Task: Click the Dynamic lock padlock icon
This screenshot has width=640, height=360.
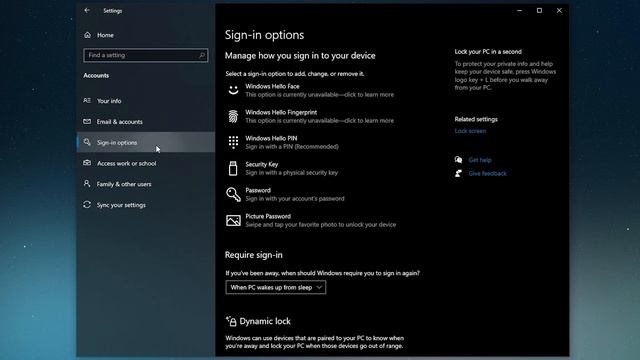Action: pyautogui.click(x=231, y=321)
